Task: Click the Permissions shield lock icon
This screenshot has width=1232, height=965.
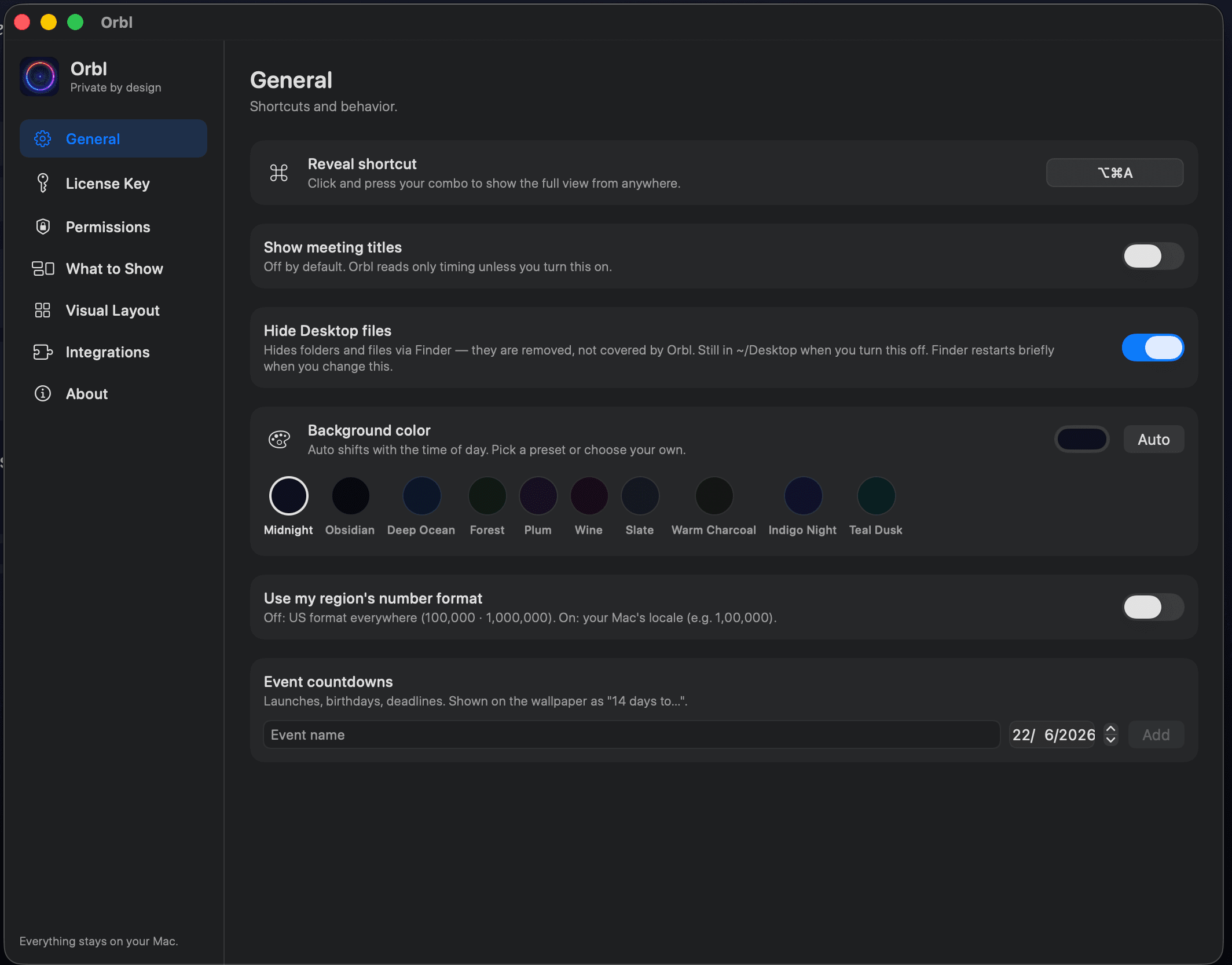Action: click(x=43, y=226)
